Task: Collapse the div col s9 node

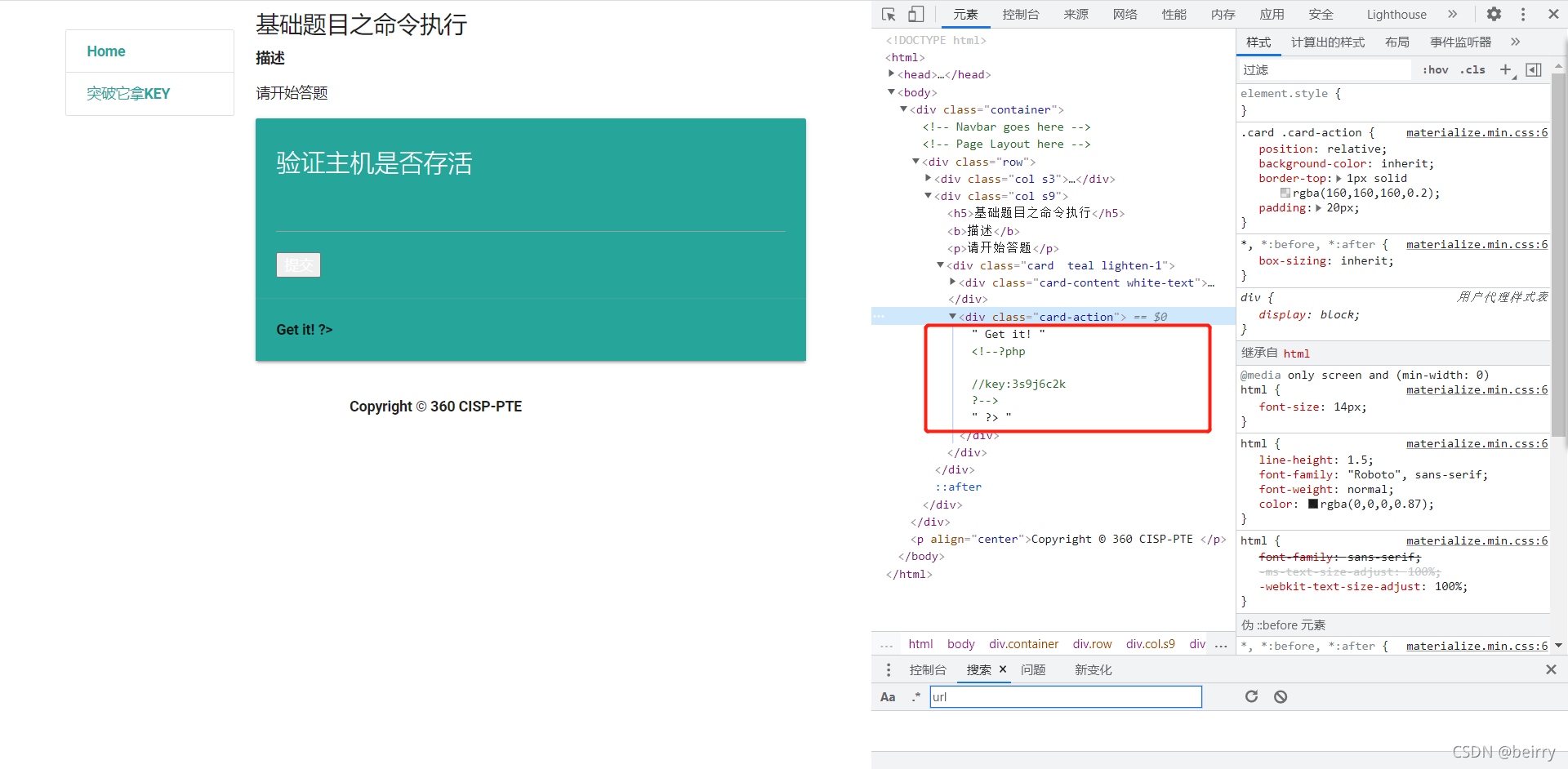Action: point(929,195)
